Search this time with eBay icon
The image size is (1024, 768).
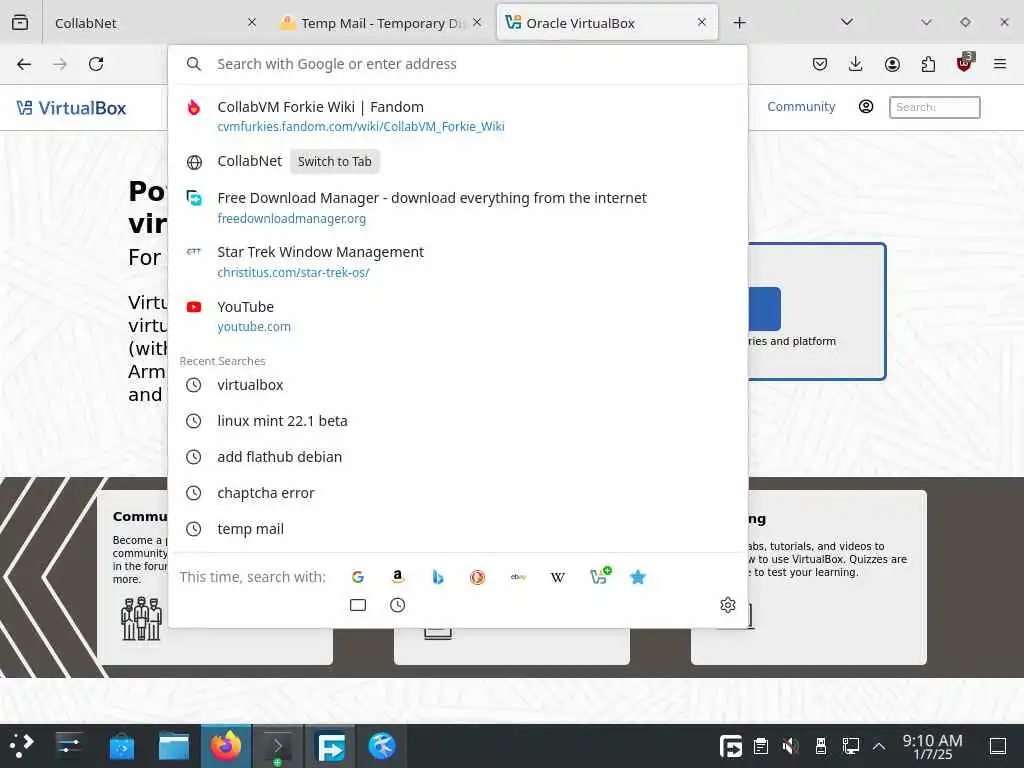pyautogui.click(x=518, y=577)
